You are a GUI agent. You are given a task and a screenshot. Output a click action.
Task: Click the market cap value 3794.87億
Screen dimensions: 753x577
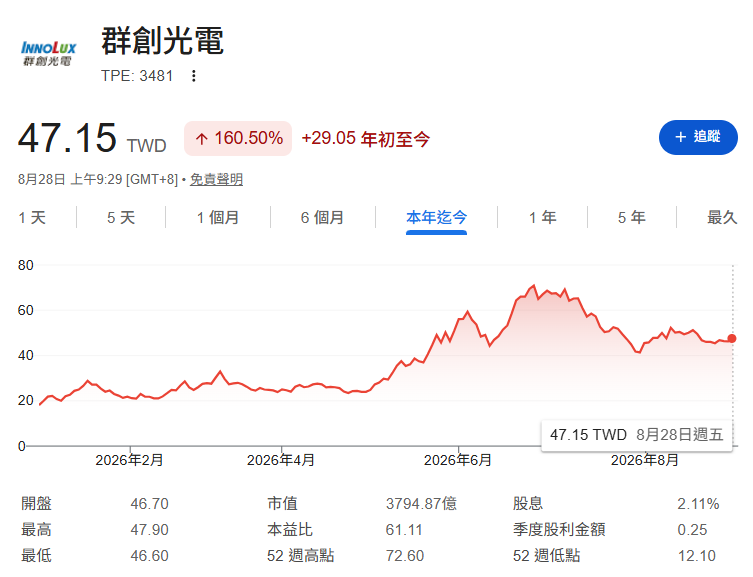pos(421,504)
